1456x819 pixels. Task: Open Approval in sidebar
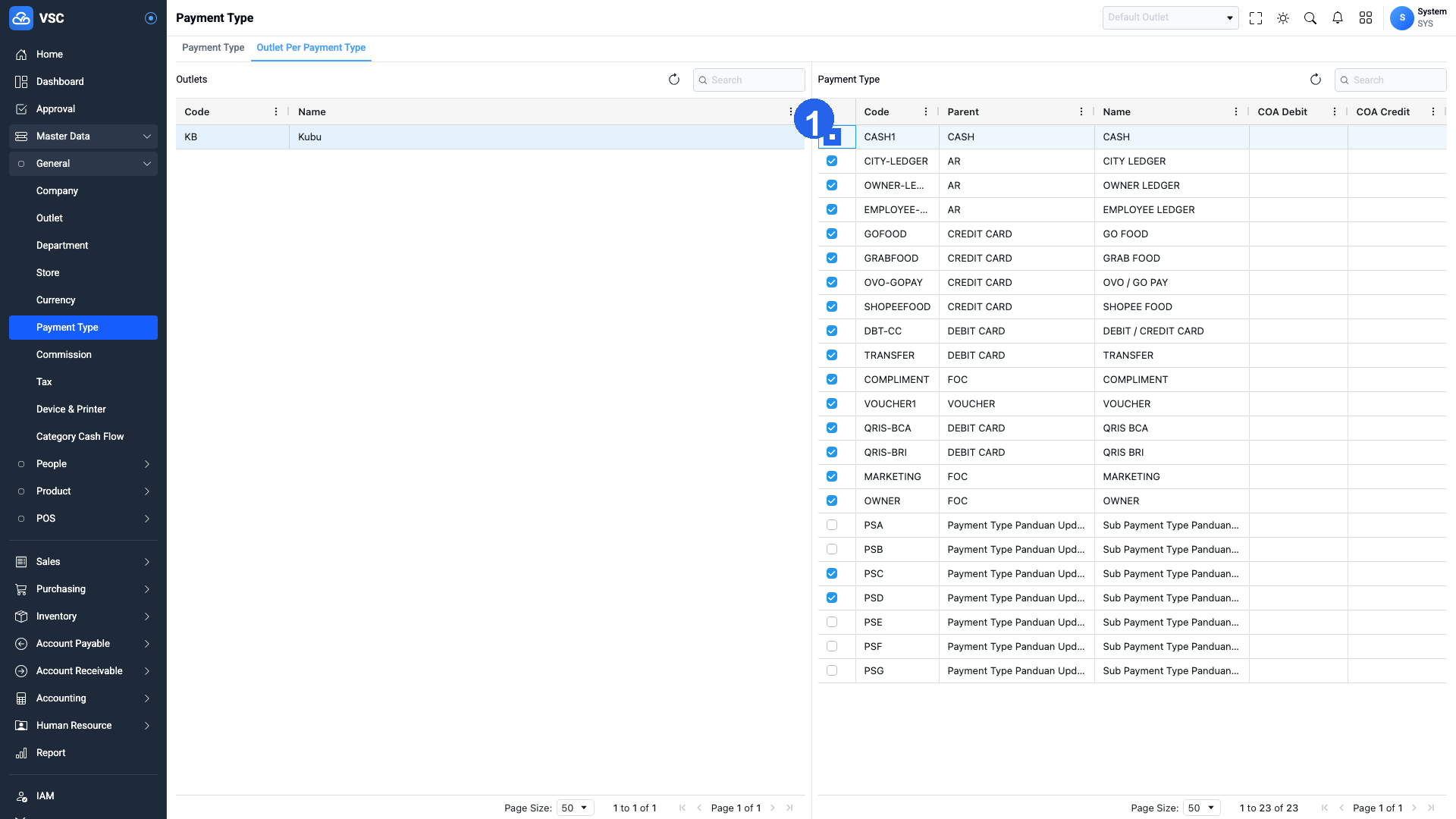83,109
